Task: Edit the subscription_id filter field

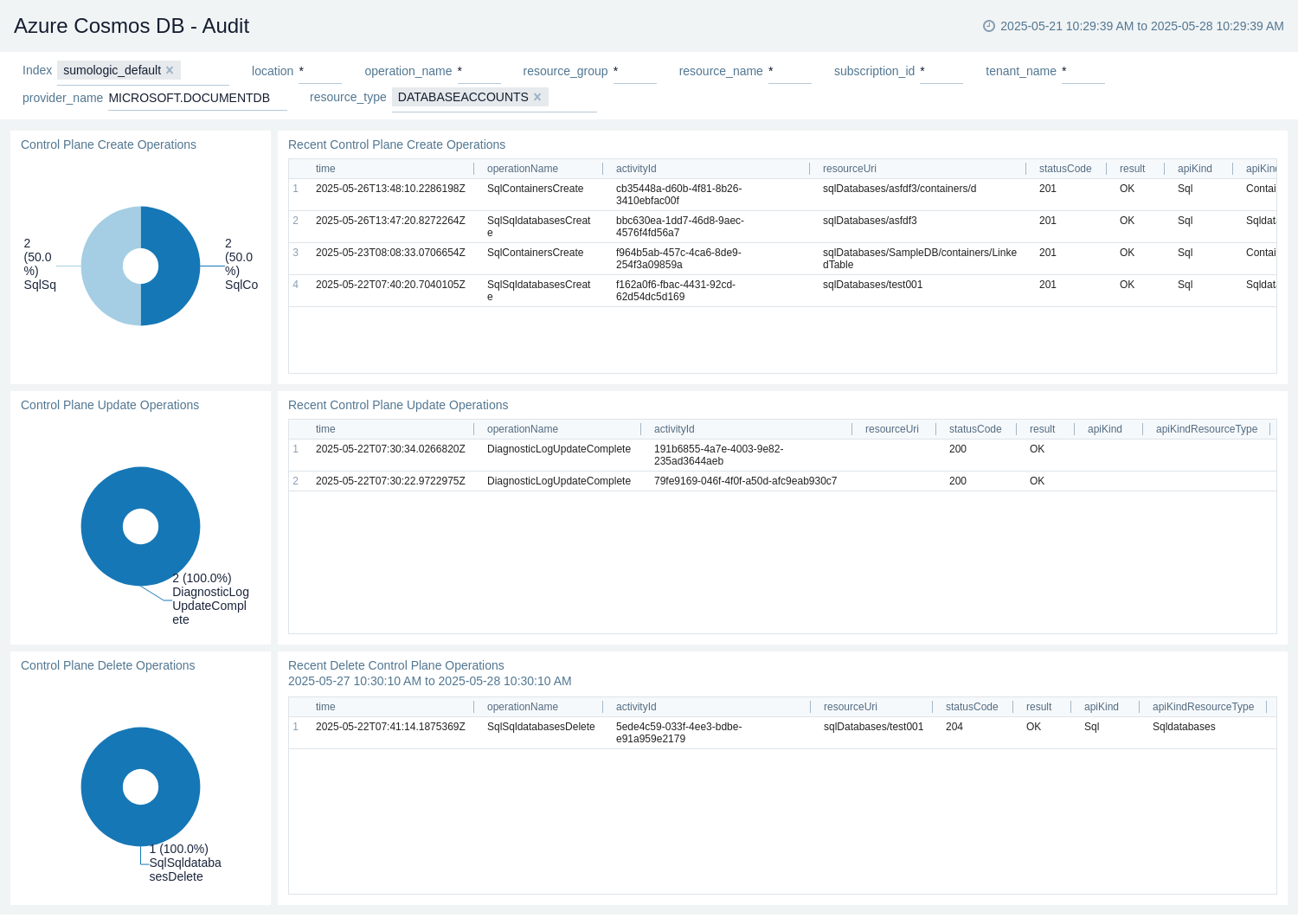Action: (x=941, y=72)
